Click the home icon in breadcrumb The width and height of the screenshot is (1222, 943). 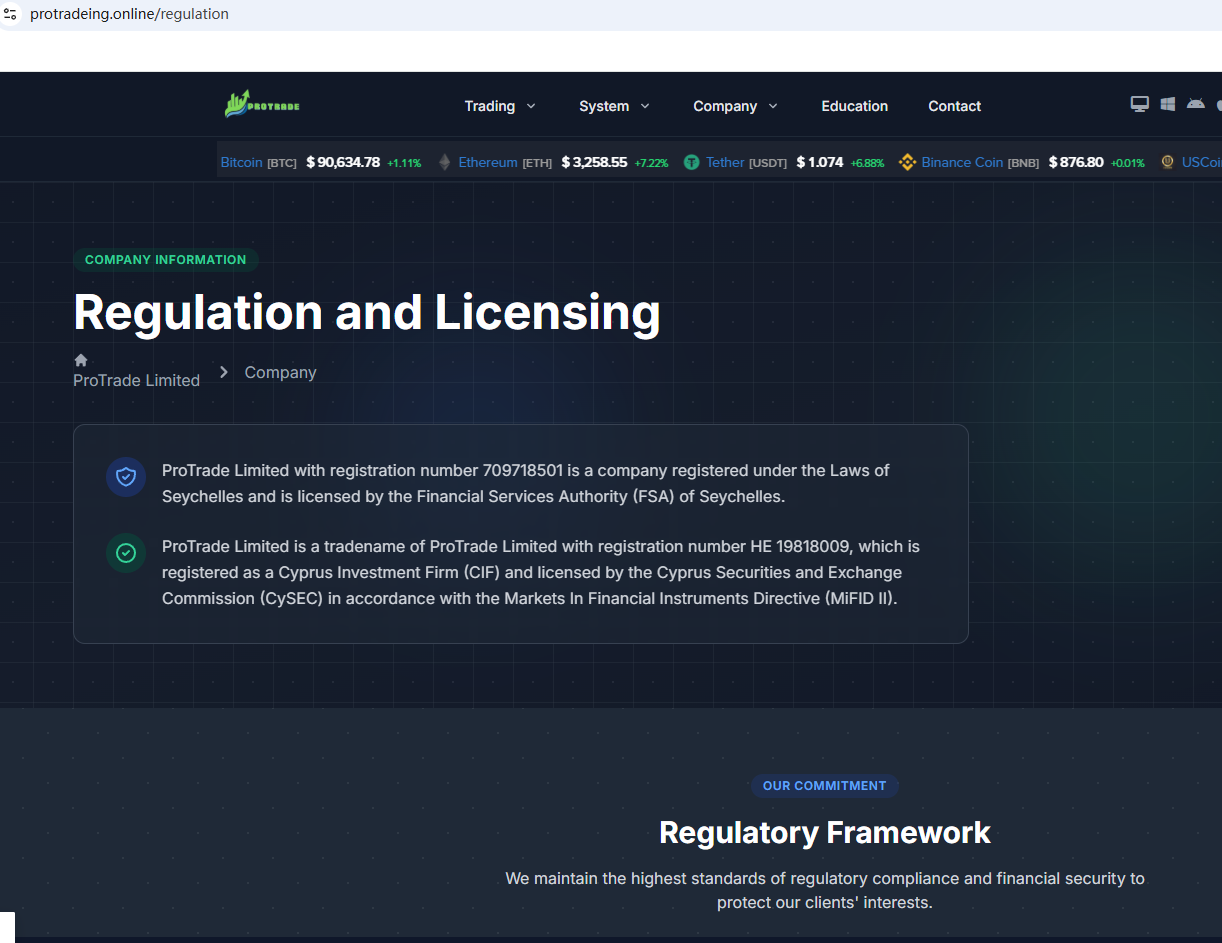[x=81, y=360]
